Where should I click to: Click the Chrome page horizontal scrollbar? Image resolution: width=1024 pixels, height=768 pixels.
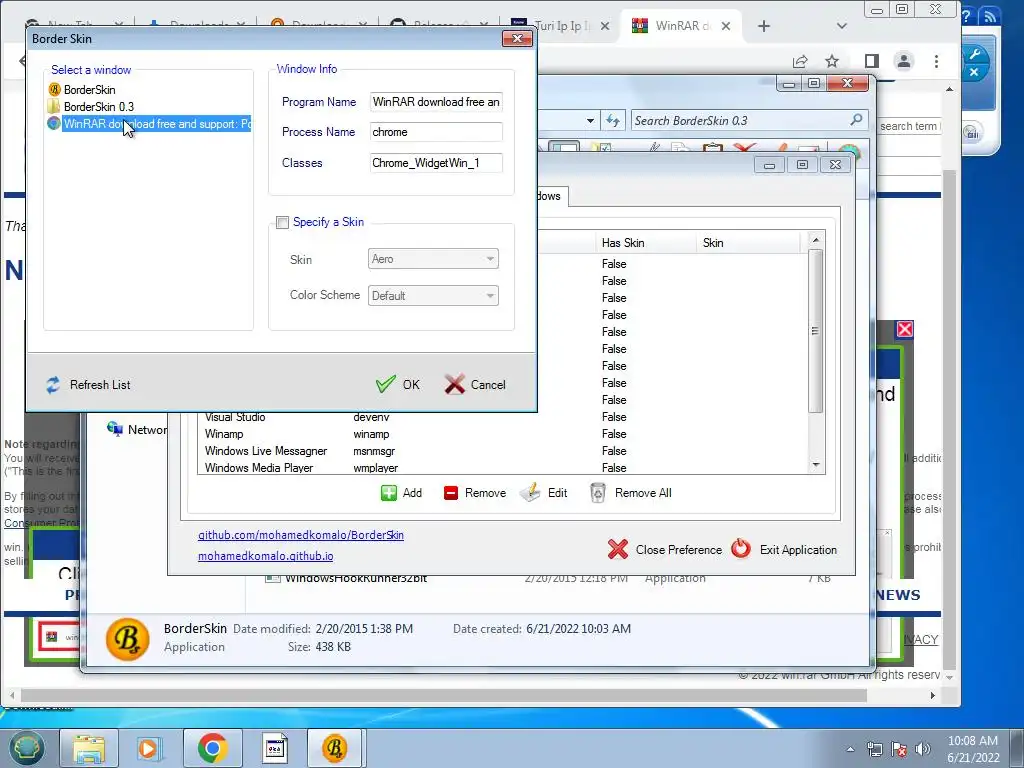(444, 696)
